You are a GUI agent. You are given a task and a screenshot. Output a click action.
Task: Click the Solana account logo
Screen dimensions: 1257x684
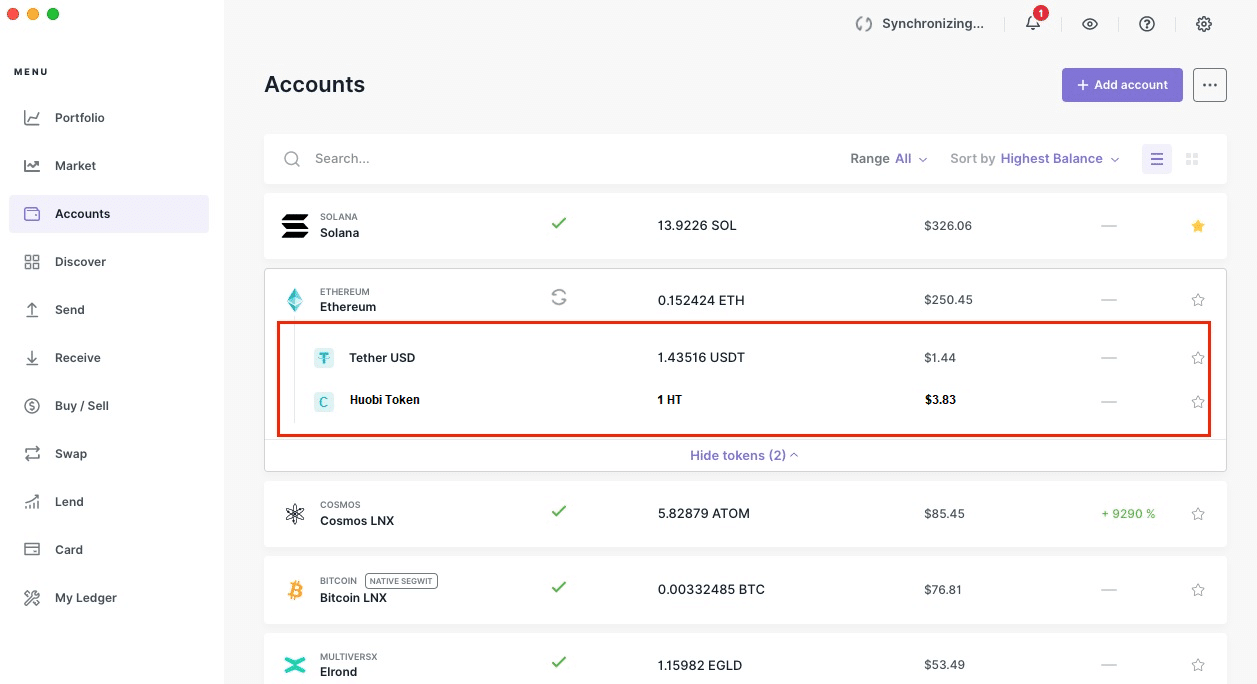[x=295, y=226]
